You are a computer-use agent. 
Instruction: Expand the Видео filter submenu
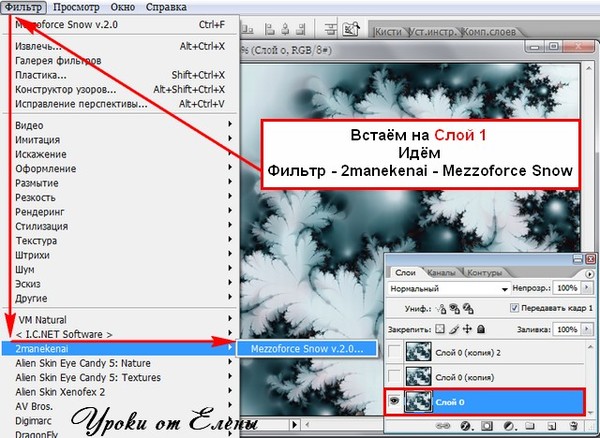[x=121, y=125]
